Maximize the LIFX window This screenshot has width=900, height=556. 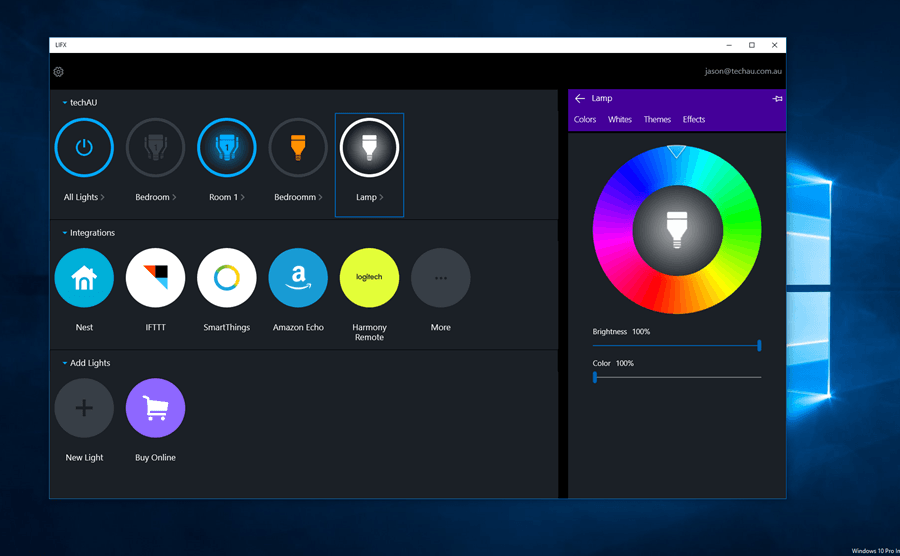(x=752, y=45)
